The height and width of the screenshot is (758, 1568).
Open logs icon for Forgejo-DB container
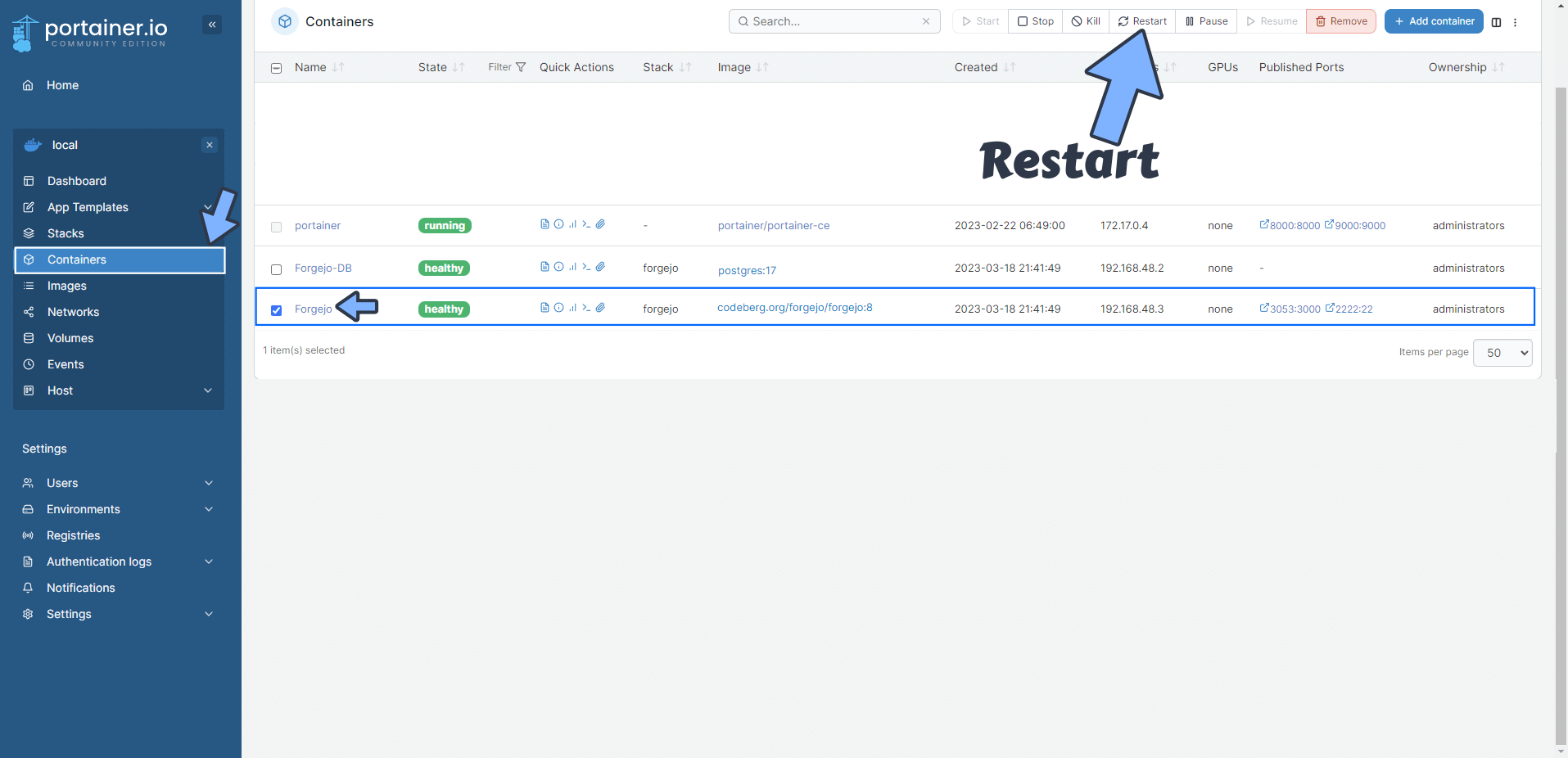pyautogui.click(x=545, y=267)
